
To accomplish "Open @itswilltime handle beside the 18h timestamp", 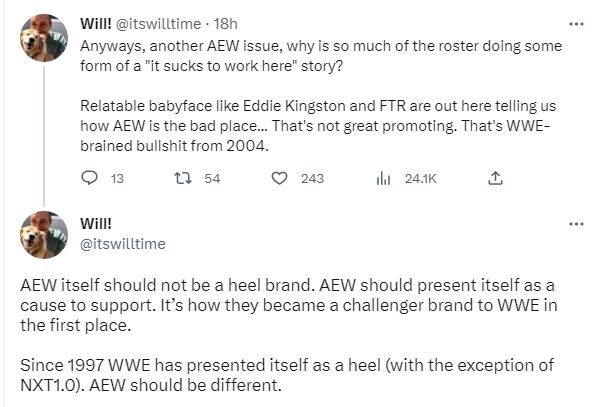I will pyautogui.click(x=158, y=24).
